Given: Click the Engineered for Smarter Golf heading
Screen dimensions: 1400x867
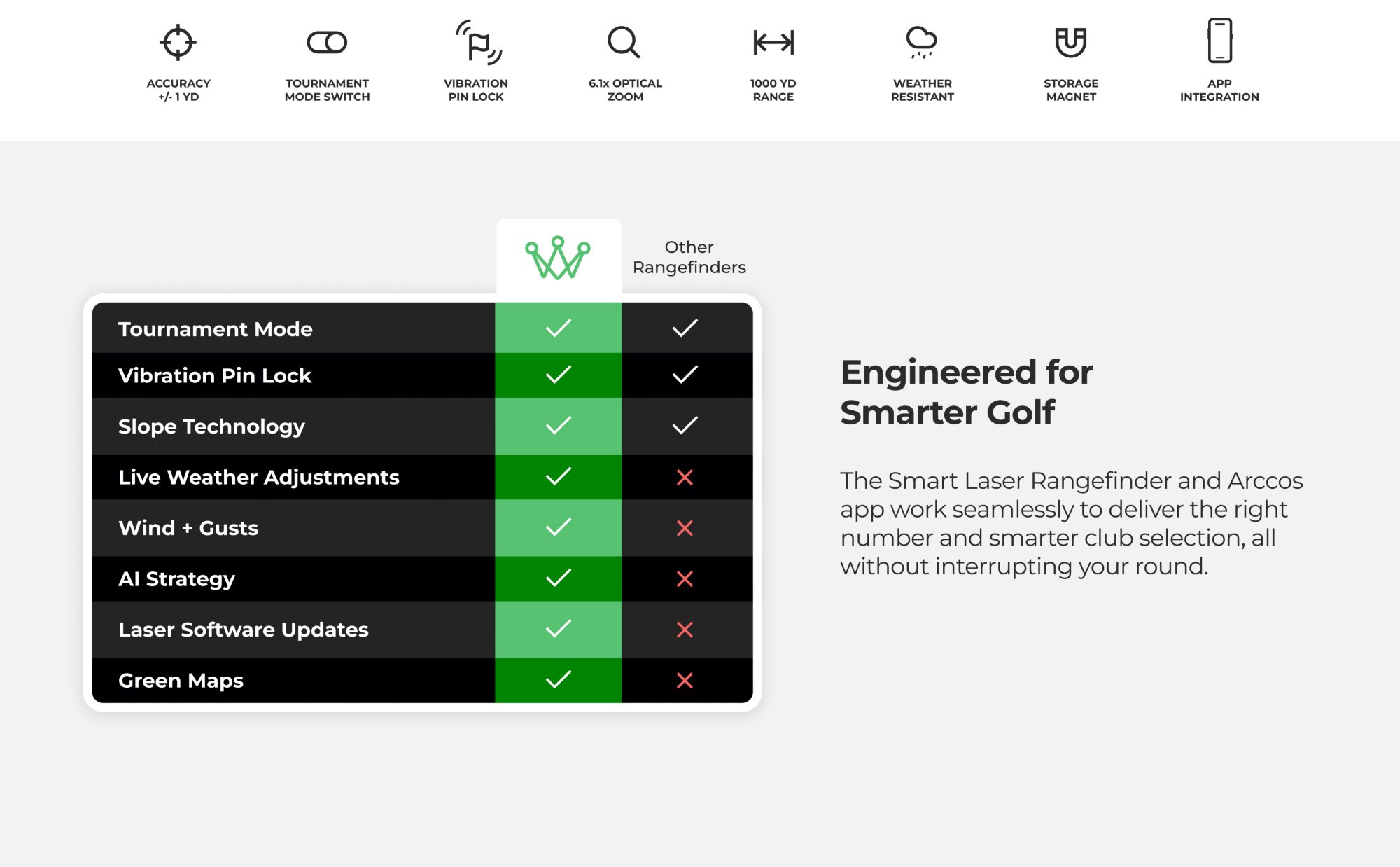Looking at the screenshot, I should (x=966, y=392).
